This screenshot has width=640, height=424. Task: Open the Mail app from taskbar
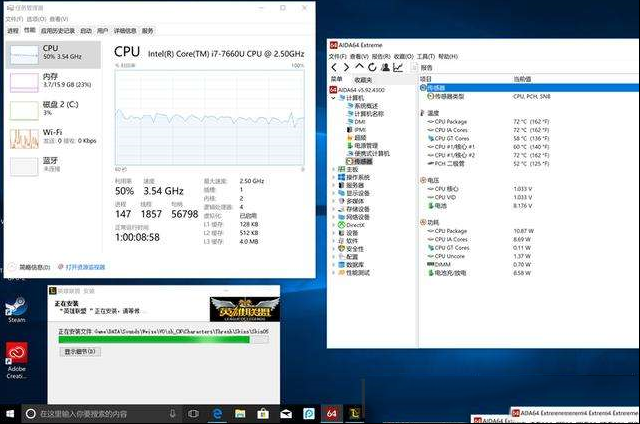click(x=286, y=414)
